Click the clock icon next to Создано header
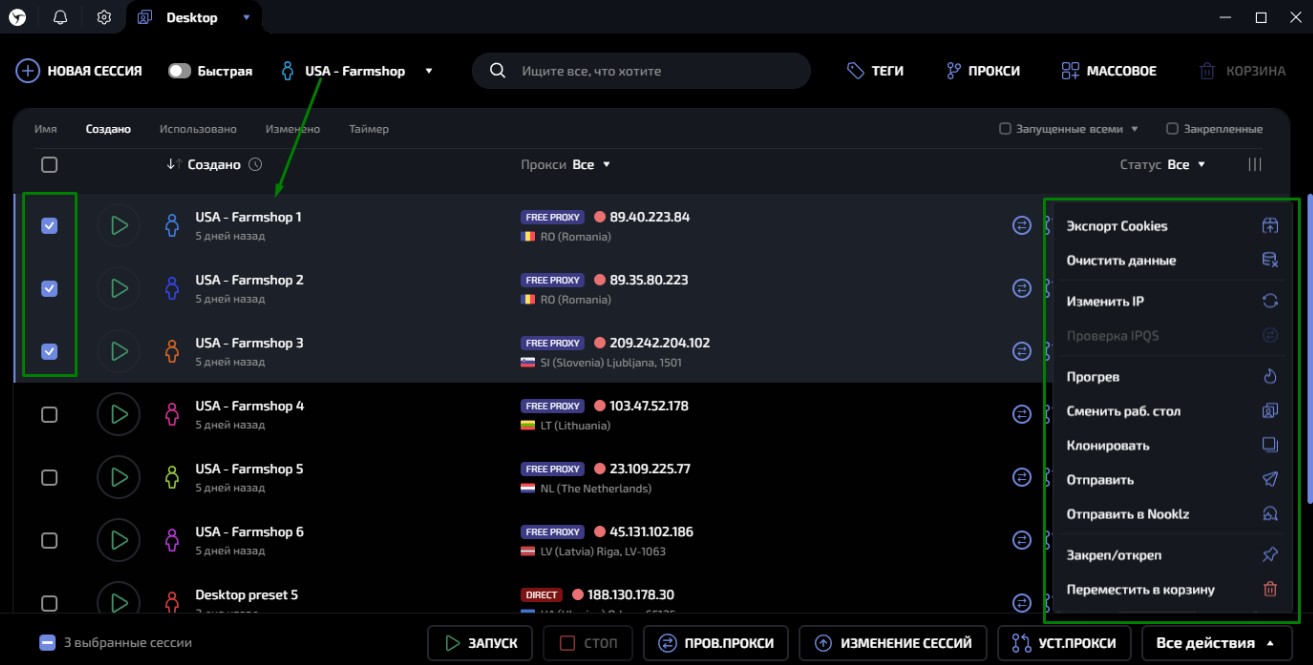 [x=256, y=164]
